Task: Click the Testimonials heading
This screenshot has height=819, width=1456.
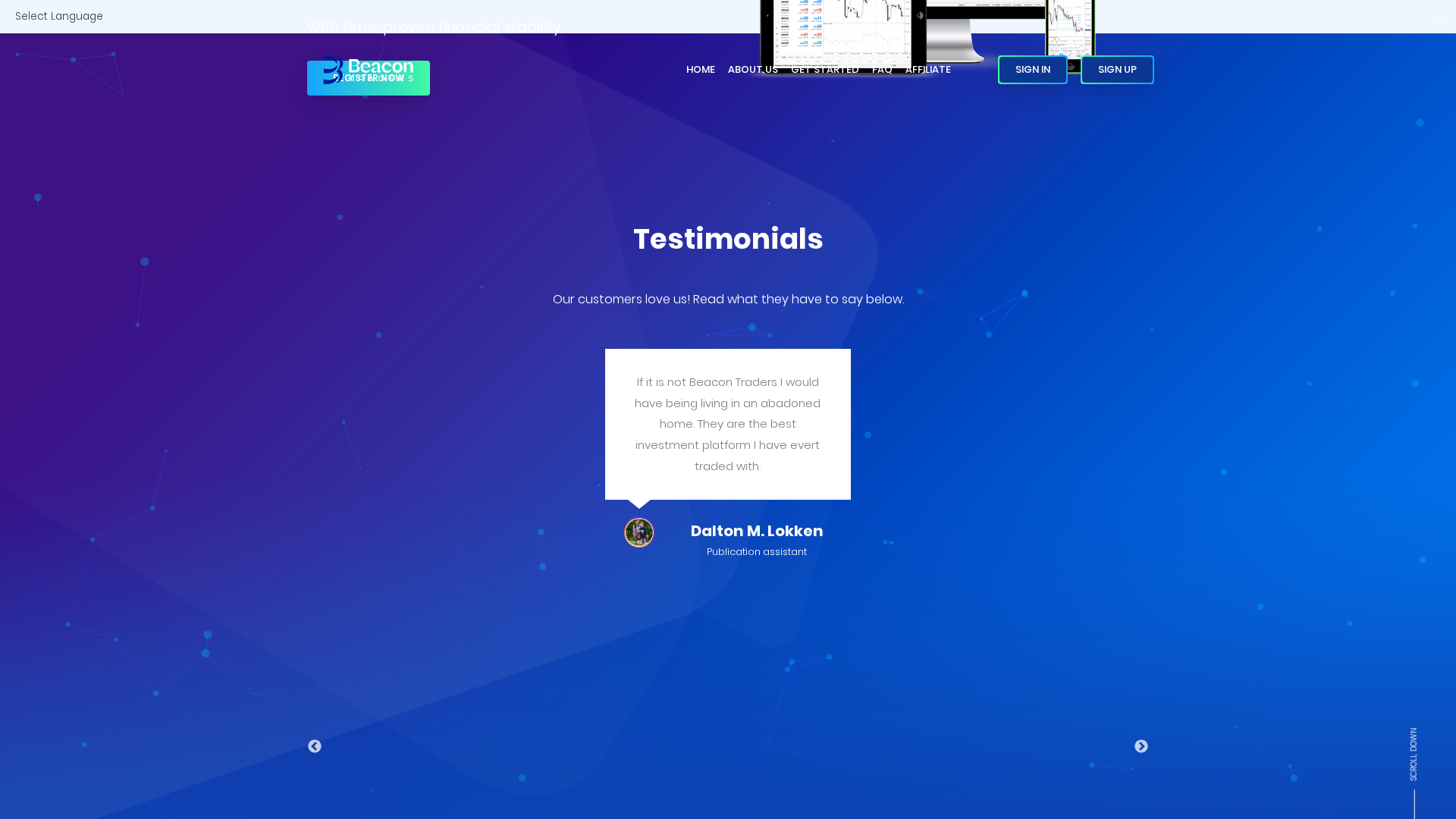Action: click(728, 239)
